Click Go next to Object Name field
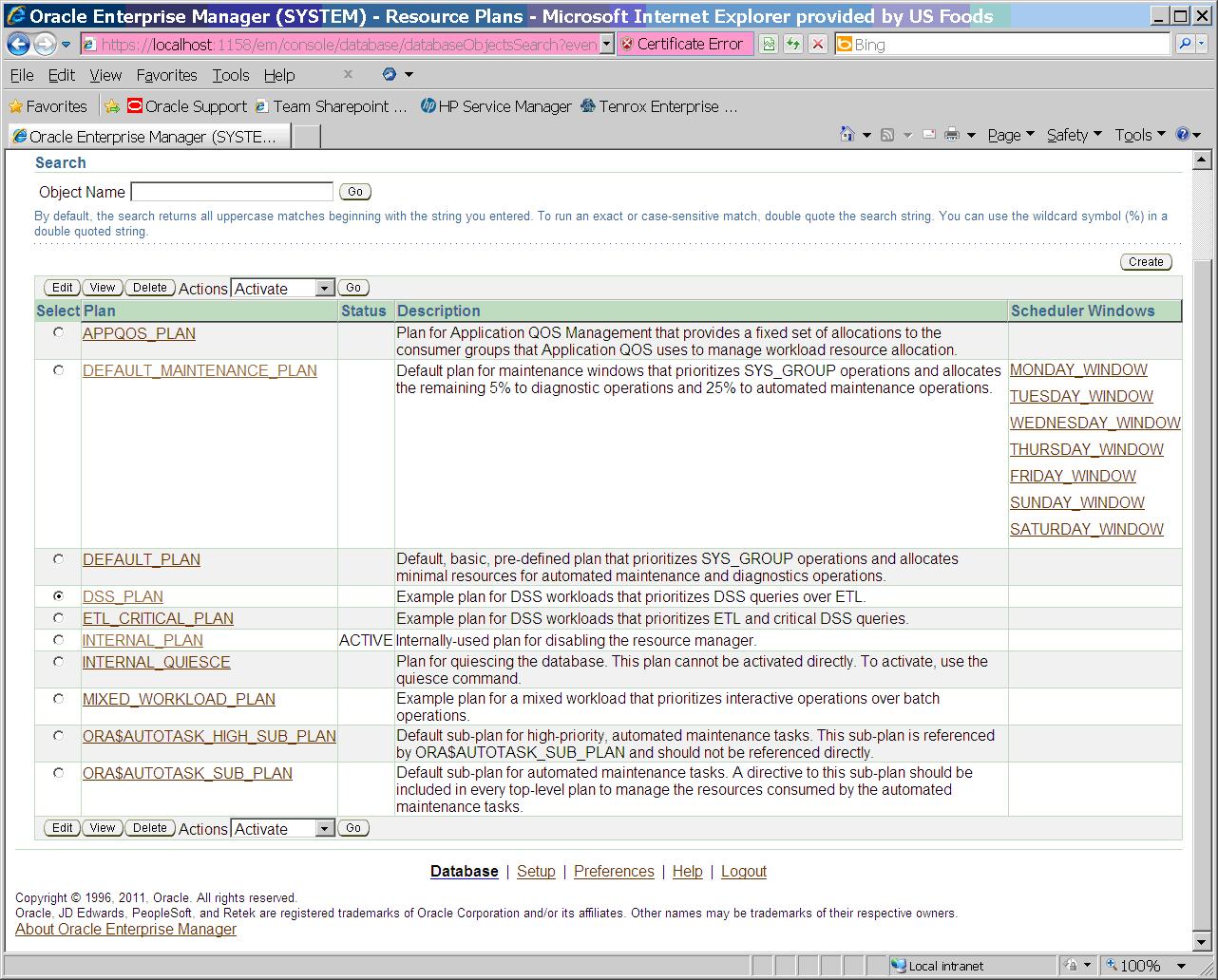The height and width of the screenshot is (980, 1218). [354, 192]
